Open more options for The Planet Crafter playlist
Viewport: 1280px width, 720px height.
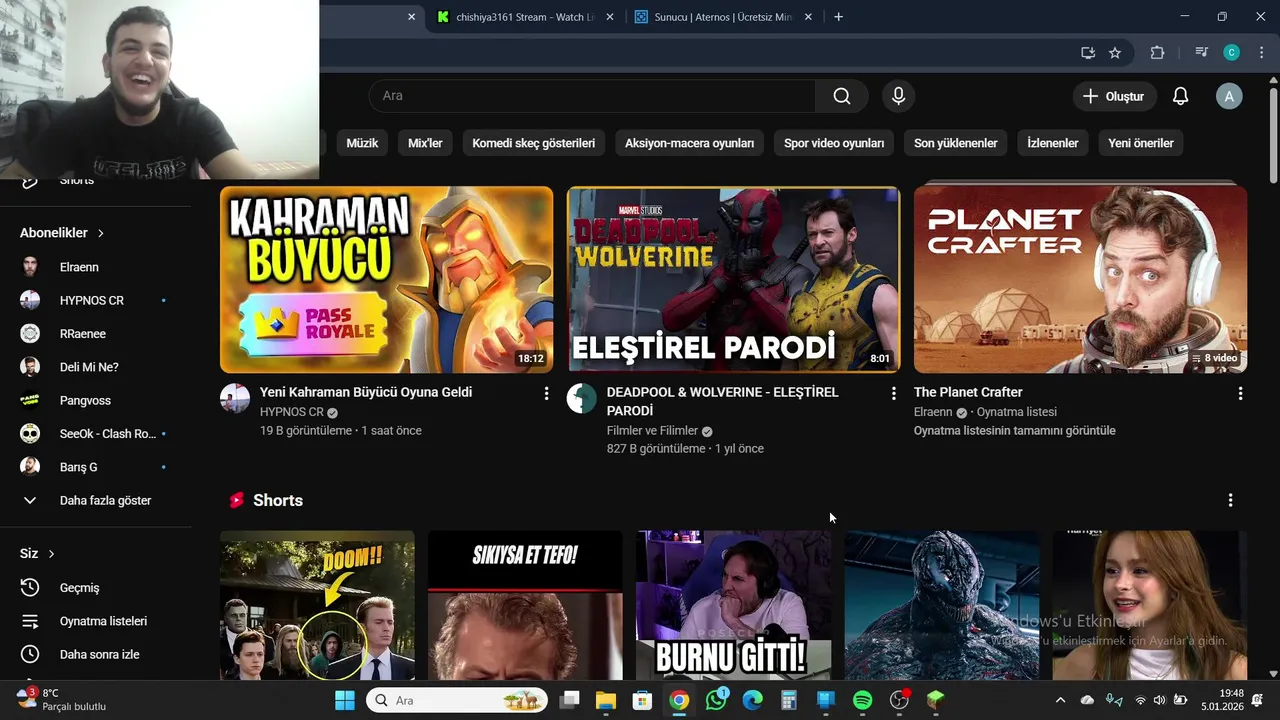[1240, 394]
